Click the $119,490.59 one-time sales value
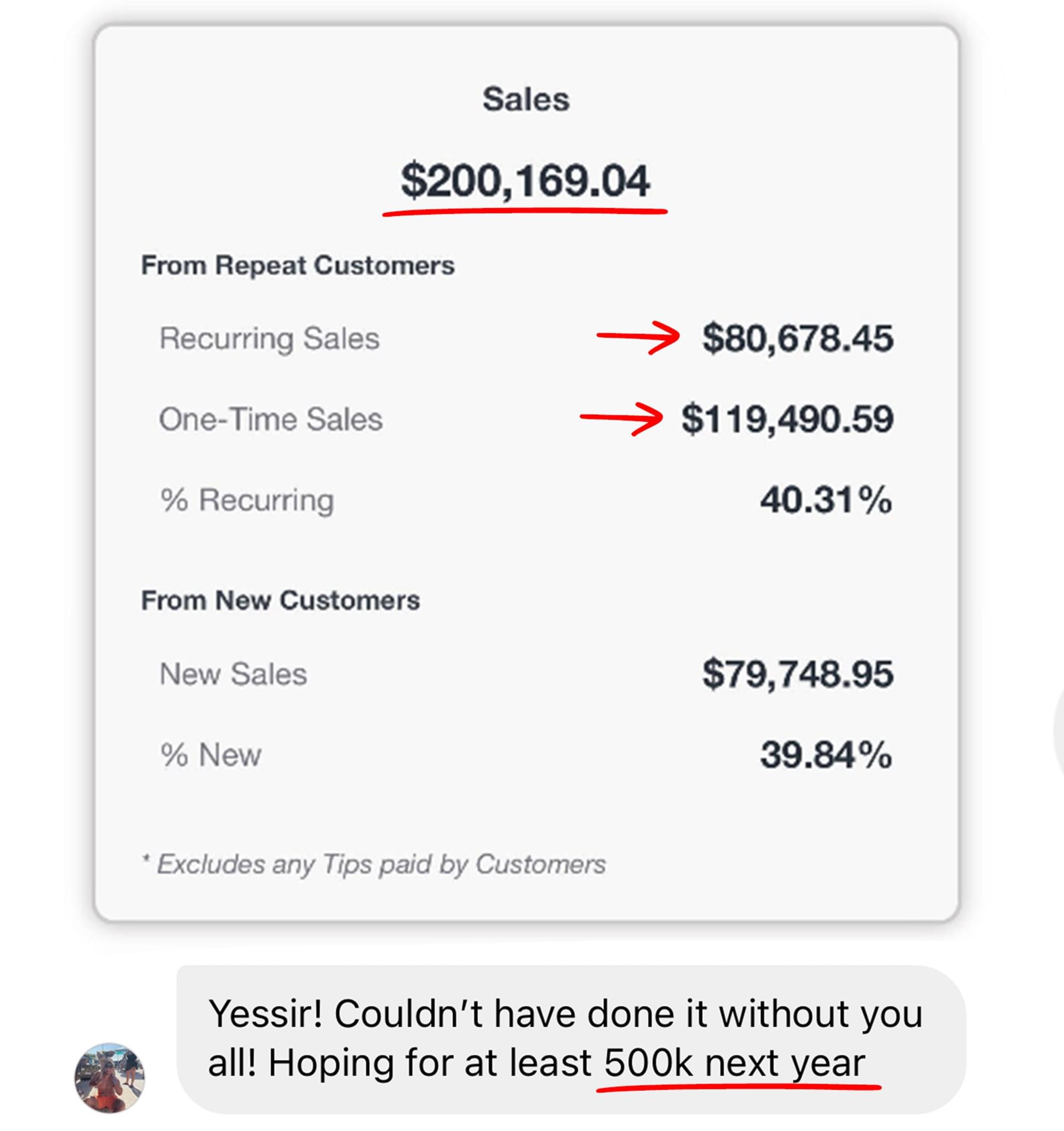Image resolution: width=1064 pixels, height=1131 pixels. pyautogui.click(x=787, y=419)
